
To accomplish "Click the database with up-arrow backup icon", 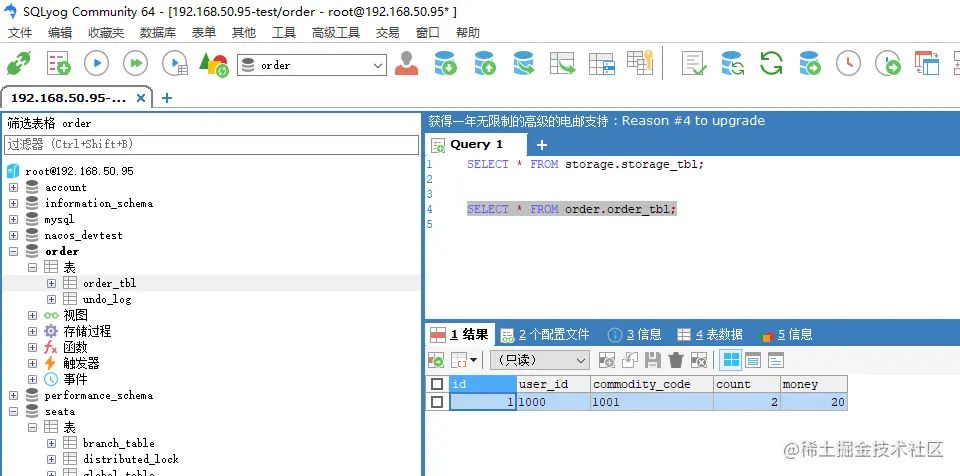I will click(485, 63).
